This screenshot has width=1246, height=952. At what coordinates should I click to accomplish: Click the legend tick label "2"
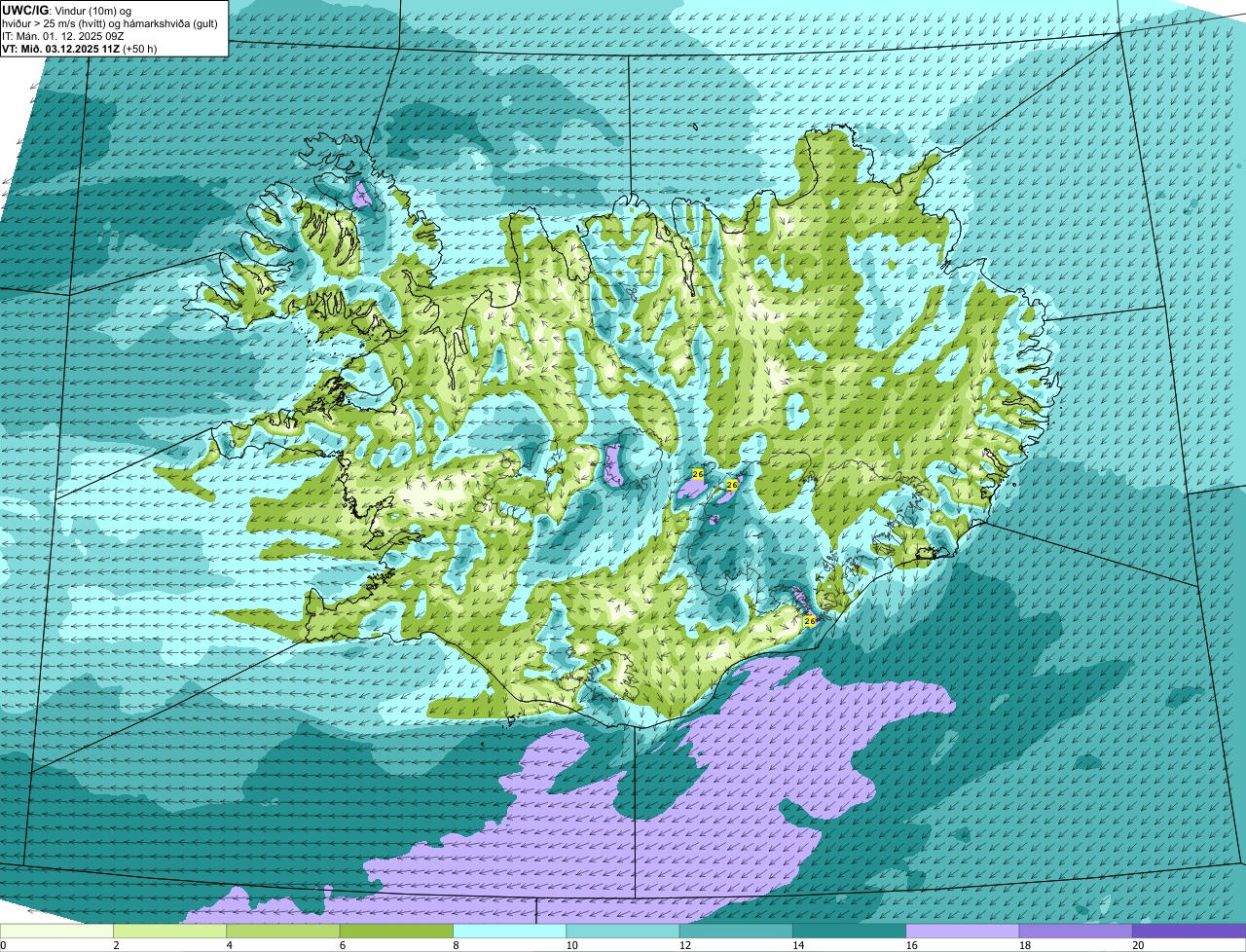click(x=116, y=945)
